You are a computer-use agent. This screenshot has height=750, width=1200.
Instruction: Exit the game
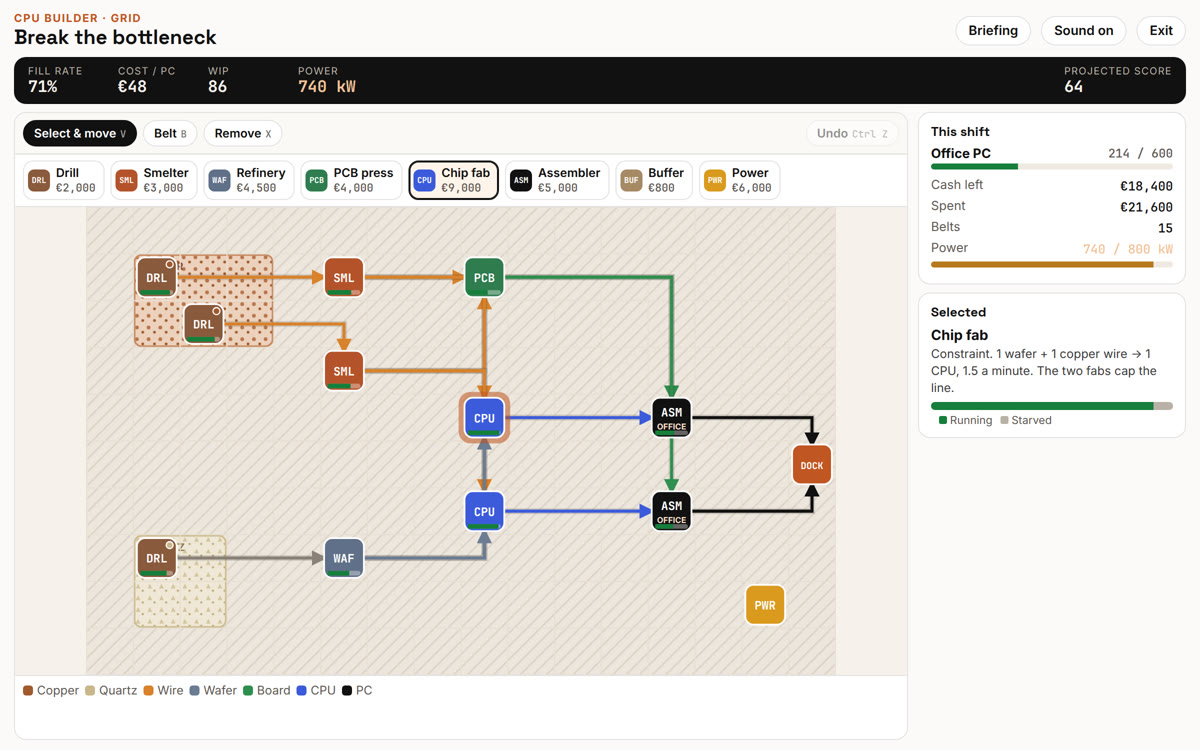[x=1161, y=30]
